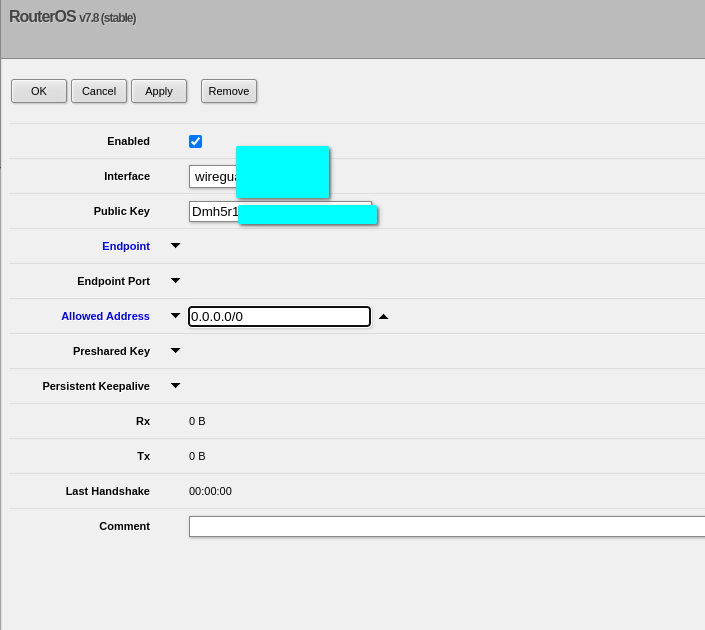
Task: Open the Interface selection box
Action: (213, 177)
